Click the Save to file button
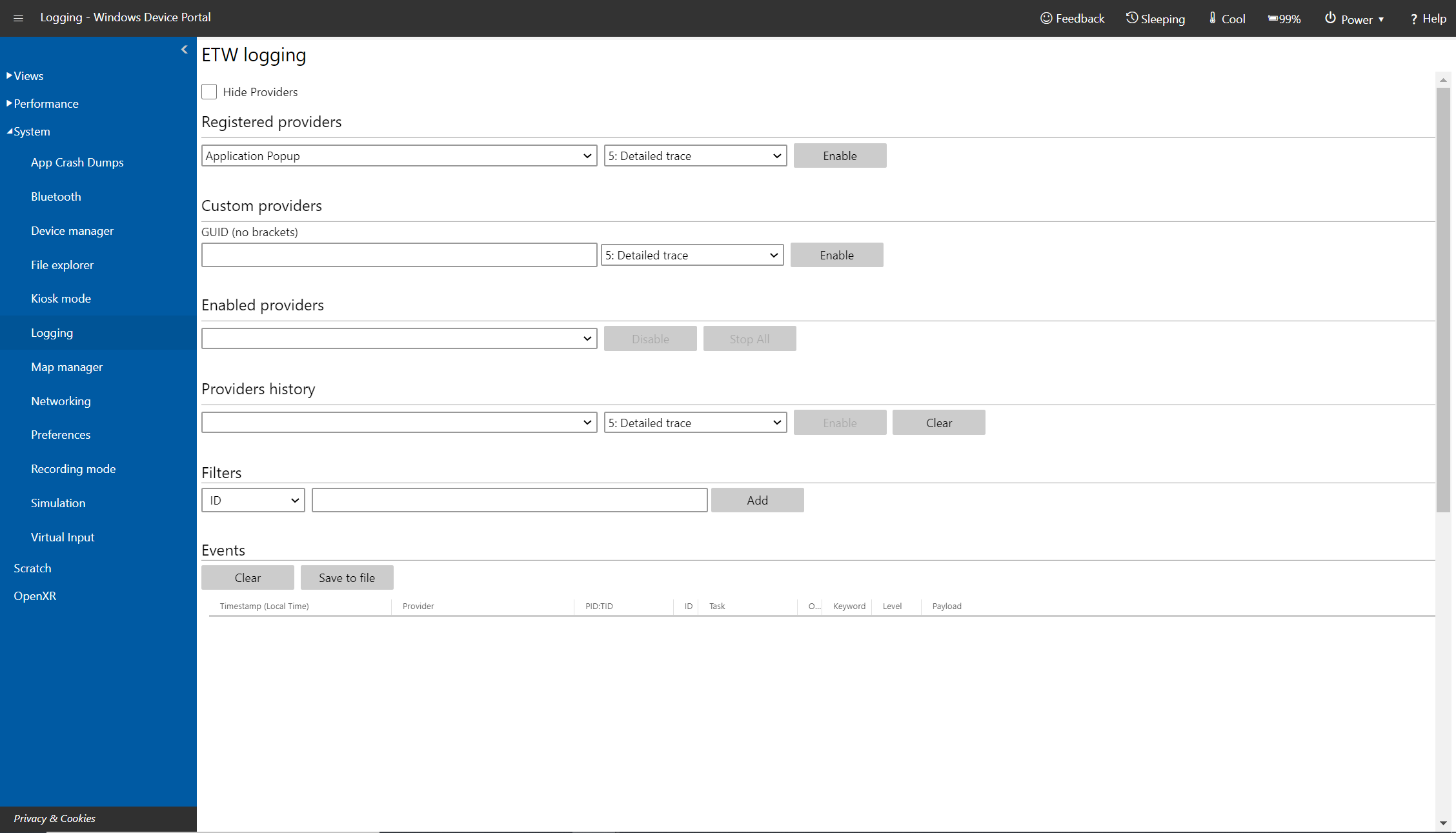Screen dimensions: 1456x833 click(x=347, y=577)
